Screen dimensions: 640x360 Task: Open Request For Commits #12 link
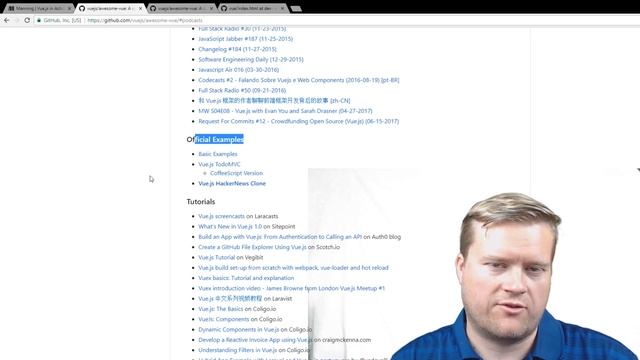298,121
